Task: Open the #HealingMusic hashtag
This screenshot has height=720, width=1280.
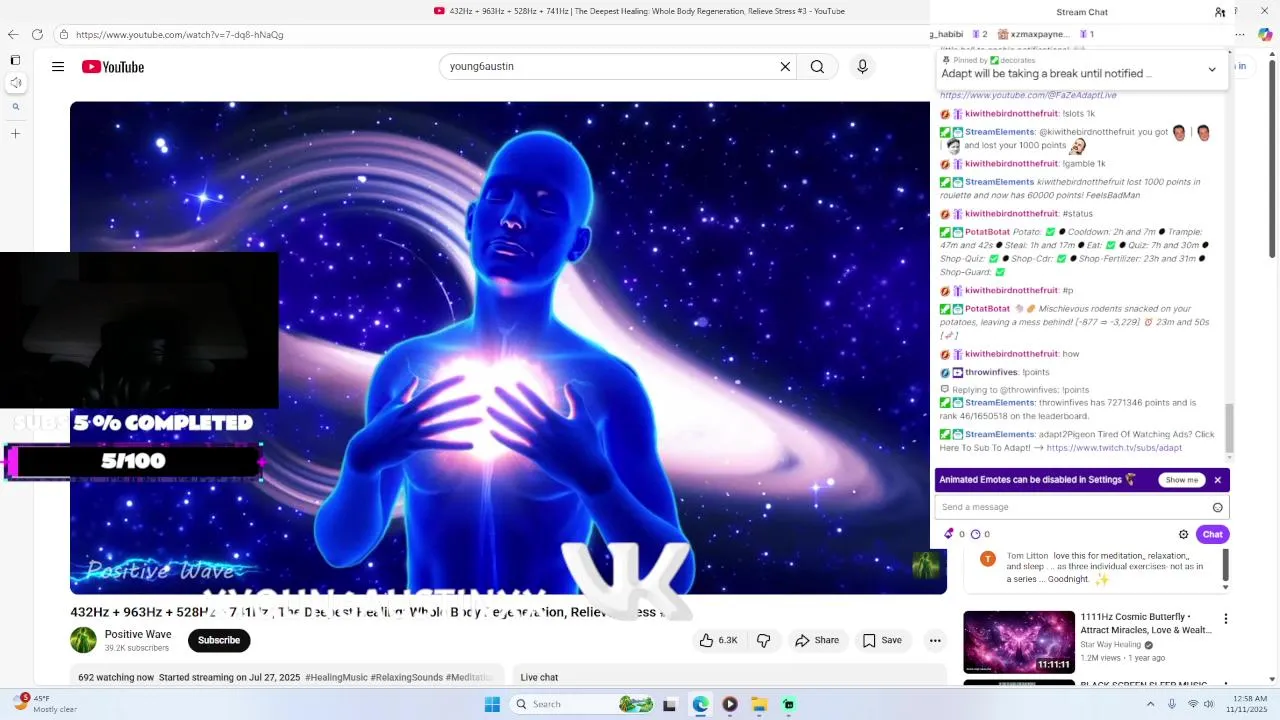Action: [x=336, y=677]
